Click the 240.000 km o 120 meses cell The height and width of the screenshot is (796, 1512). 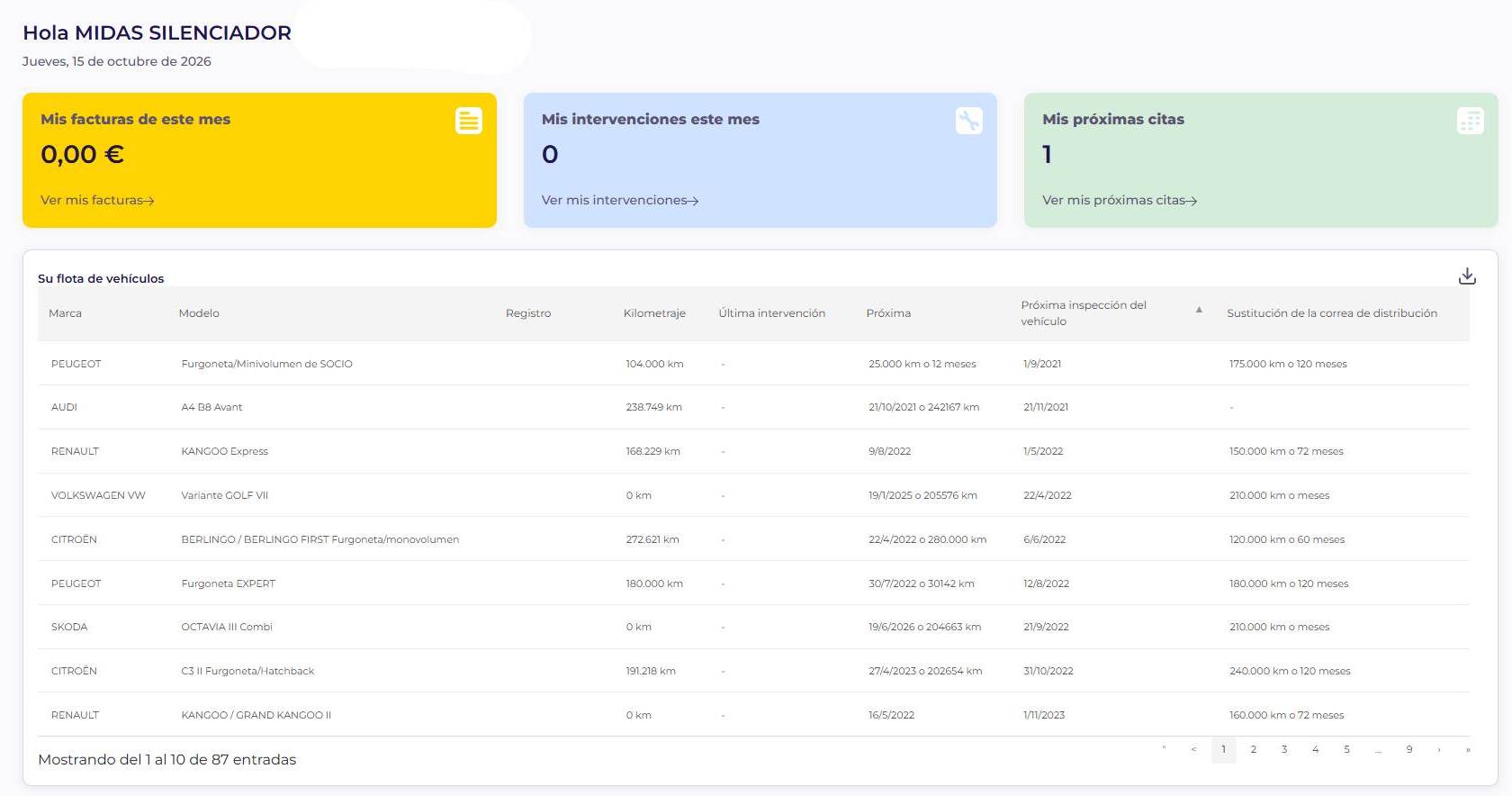(1290, 671)
